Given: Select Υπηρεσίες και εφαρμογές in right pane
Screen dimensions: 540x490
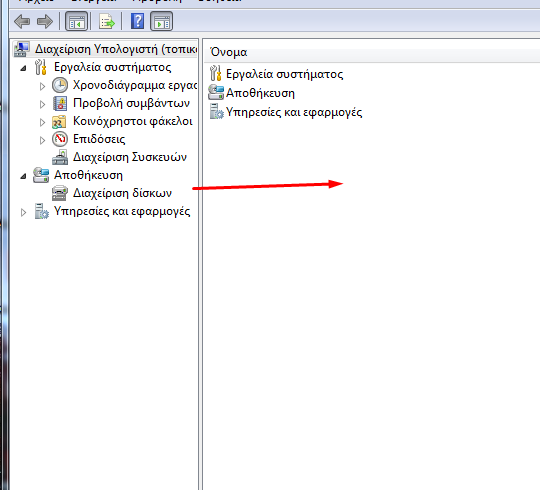Looking at the screenshot, I should pos(294,112).
